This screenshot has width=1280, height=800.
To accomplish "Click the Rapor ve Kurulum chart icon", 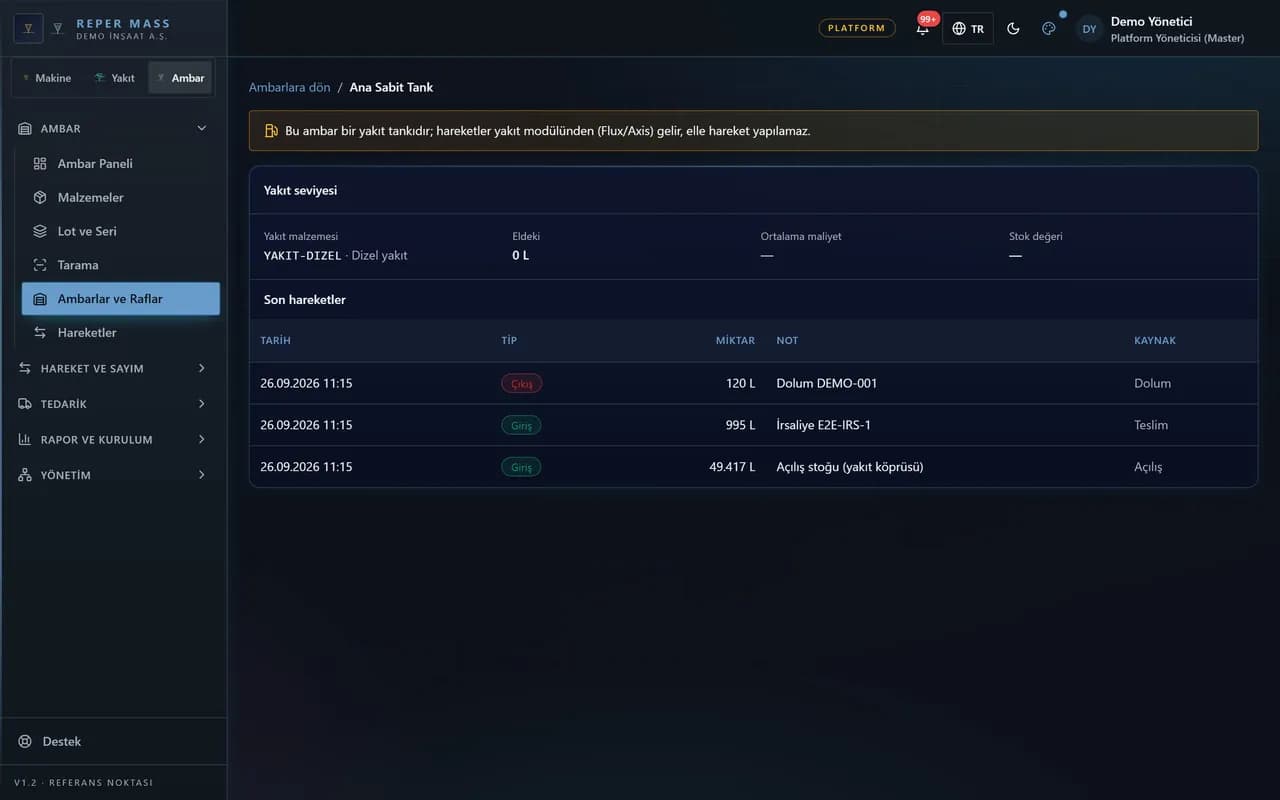I will click(x=25, y=440).
